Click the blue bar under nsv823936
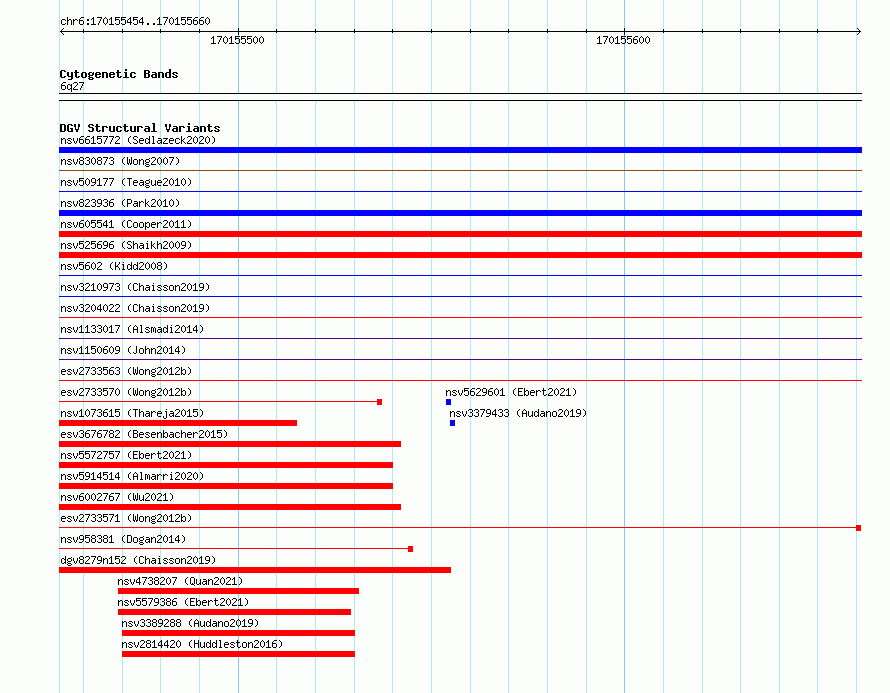890x693 pixels. (x=460, y=213)
